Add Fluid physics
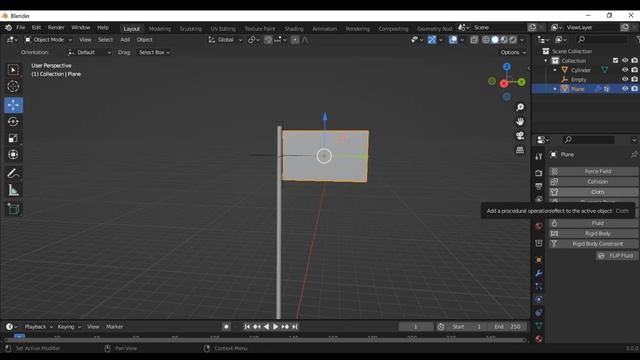640x360 pixels. click(x=593, y=223)
